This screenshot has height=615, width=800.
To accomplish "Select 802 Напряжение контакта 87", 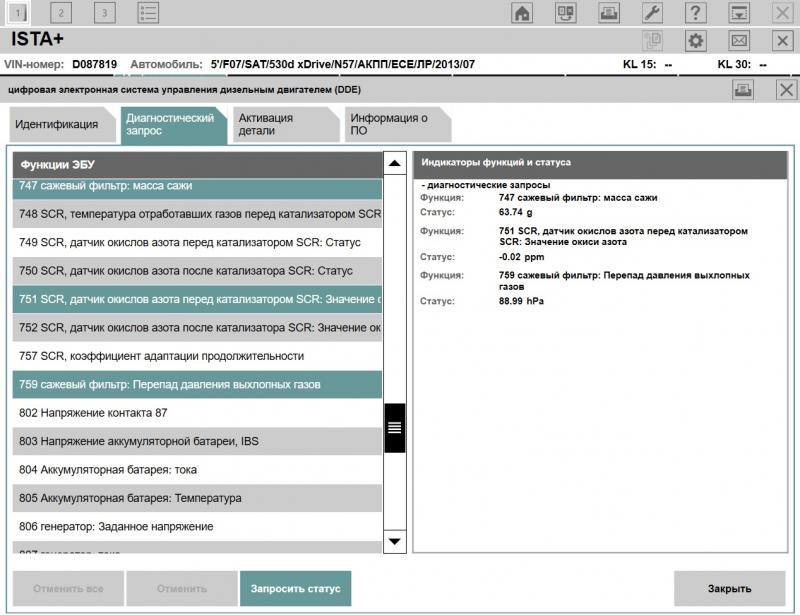I will (197, 413).
